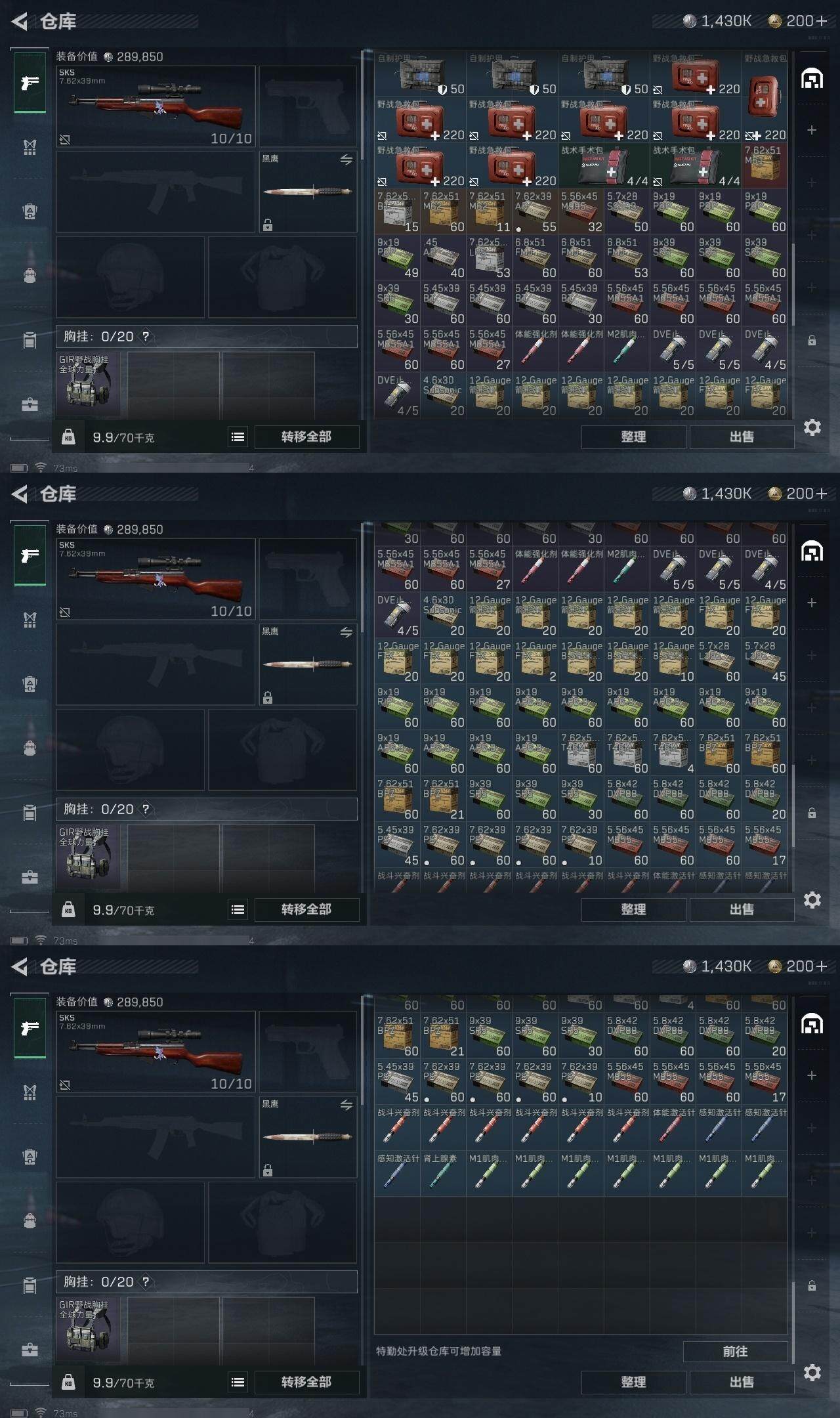840x1418 pixels.
Task: Select the 肾上腺素 adrenaline injector
Action: pyautogui.click(x=443, y=1173)
